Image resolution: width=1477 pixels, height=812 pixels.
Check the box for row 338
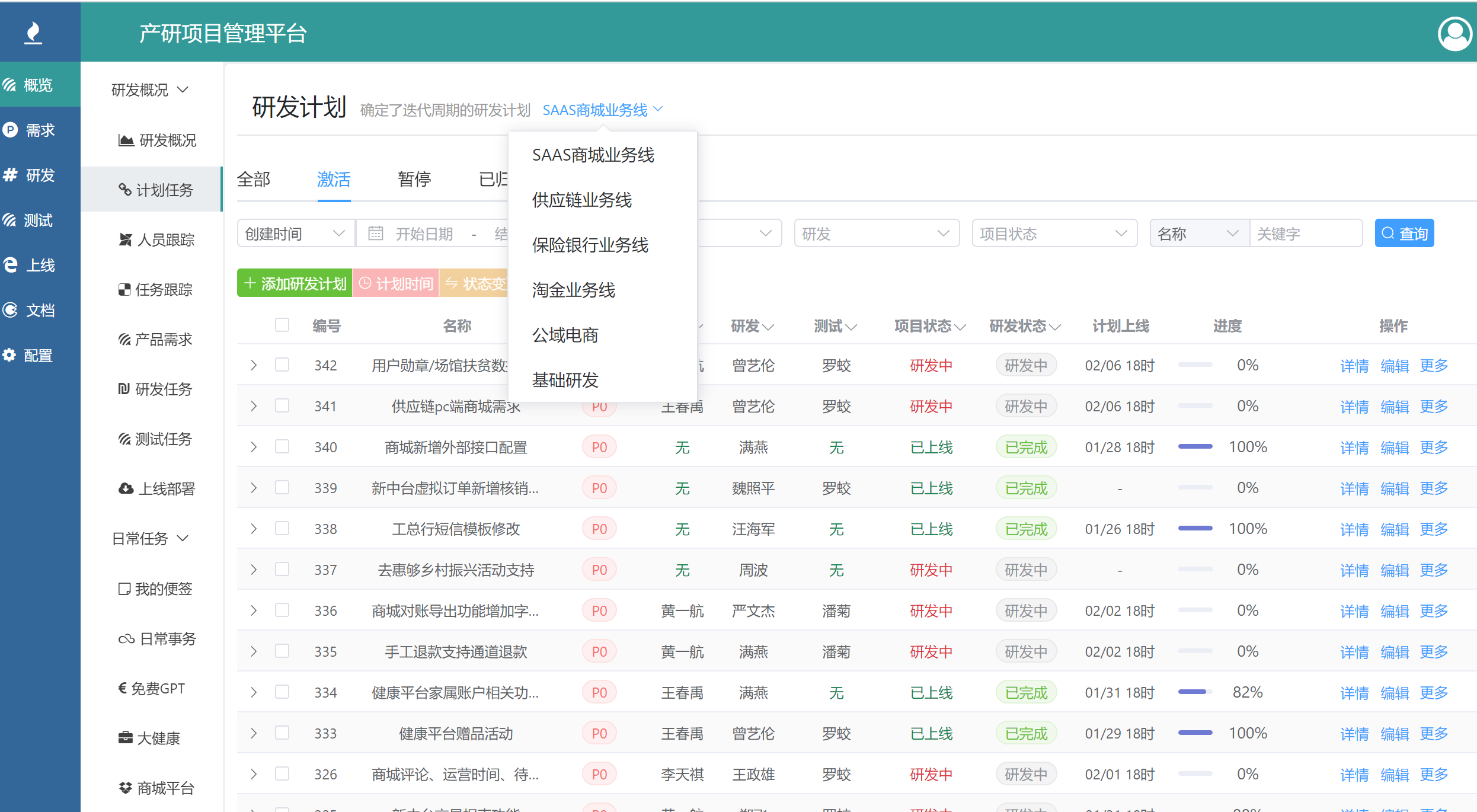click(x=282, y=528)
